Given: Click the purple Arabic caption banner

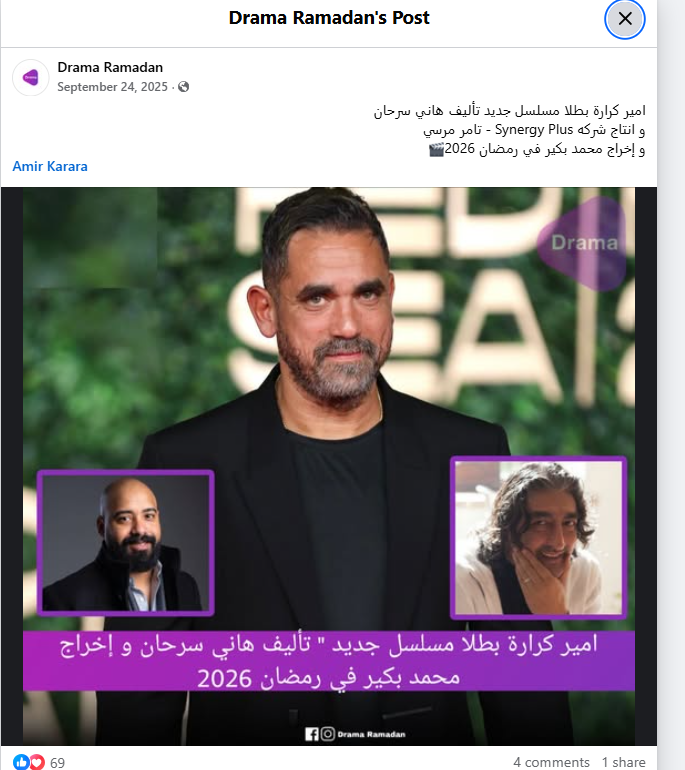Looking at the screenshot, I should pyautogui.click(x=329, y=661).
